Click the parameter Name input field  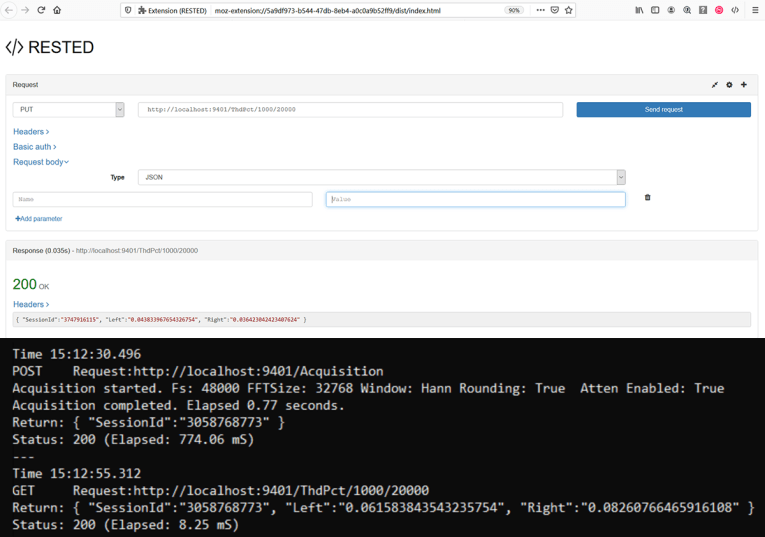point(162,199)
